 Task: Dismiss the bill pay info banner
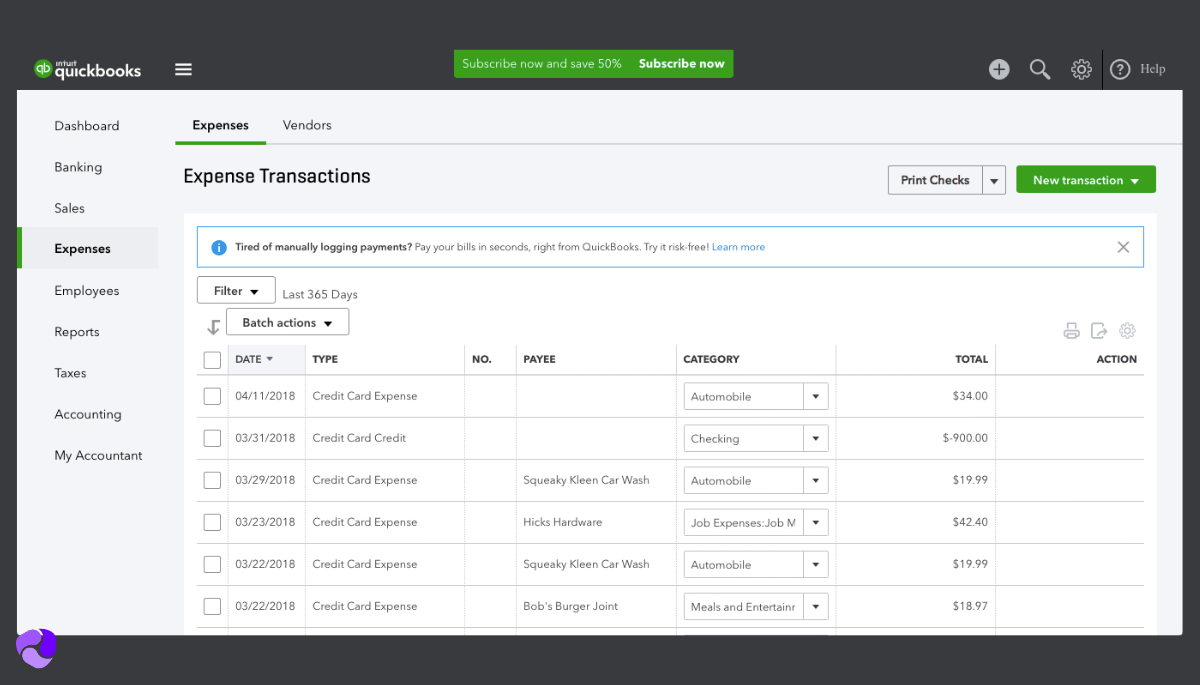[1123, 247]
